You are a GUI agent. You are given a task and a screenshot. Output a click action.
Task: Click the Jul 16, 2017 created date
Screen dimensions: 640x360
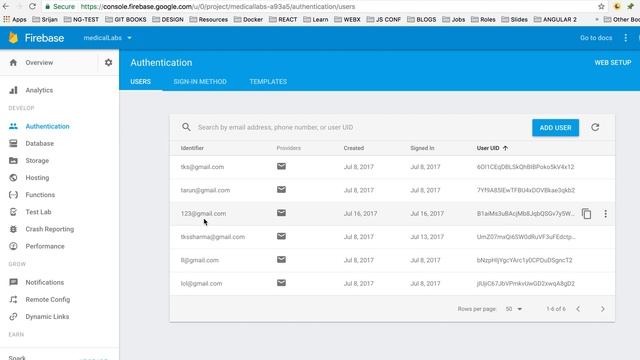[360, 213]
